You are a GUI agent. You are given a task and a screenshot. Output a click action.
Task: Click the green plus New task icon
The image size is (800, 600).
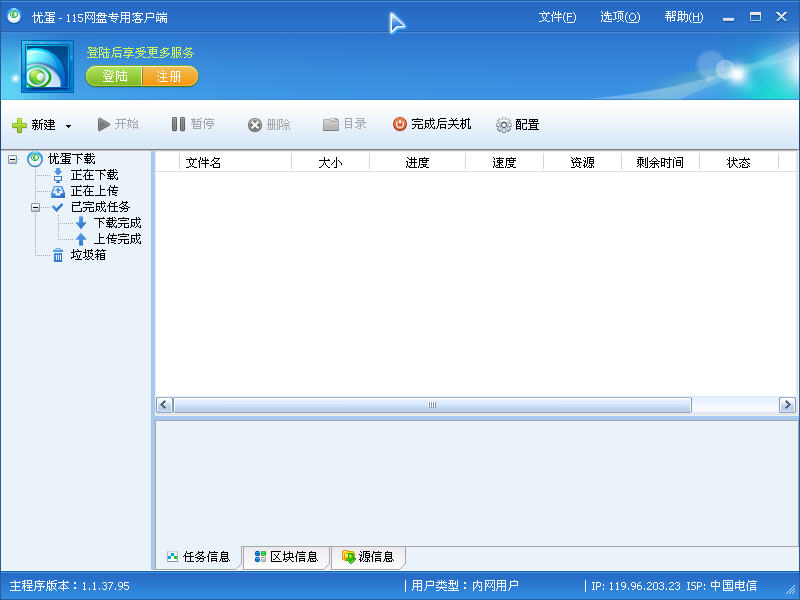(19, 125)
